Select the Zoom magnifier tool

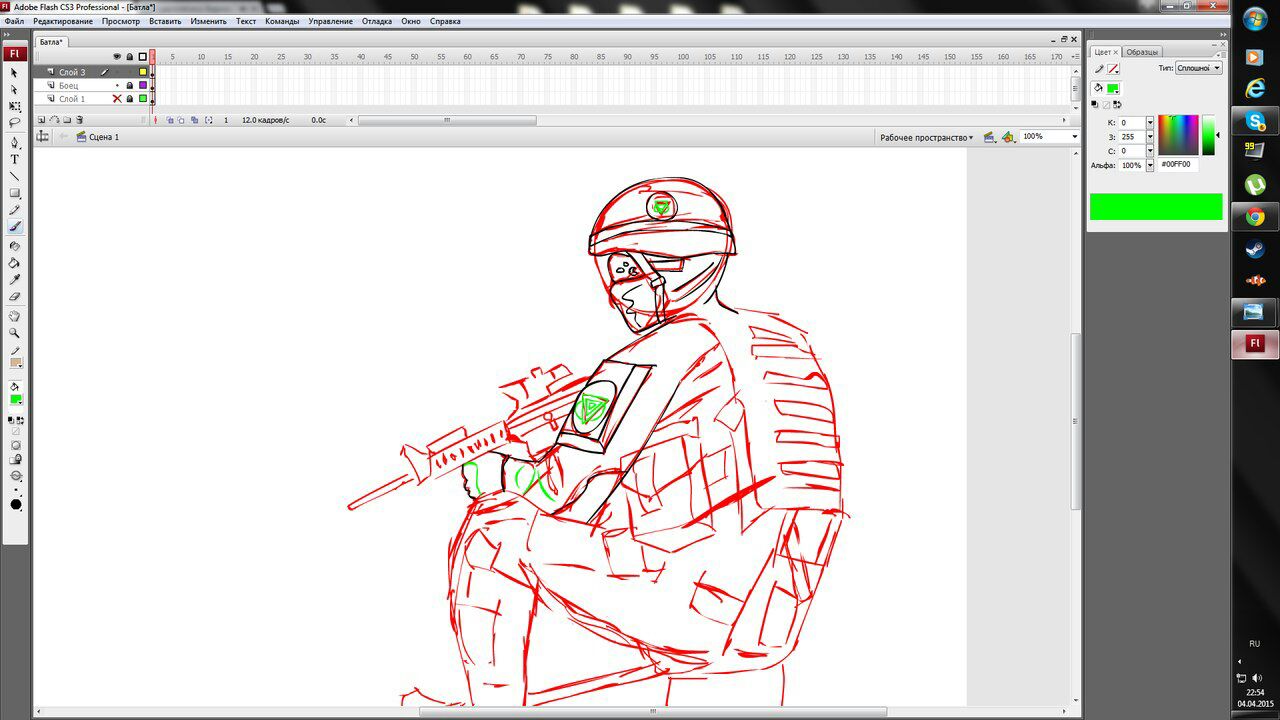point(15,333)
